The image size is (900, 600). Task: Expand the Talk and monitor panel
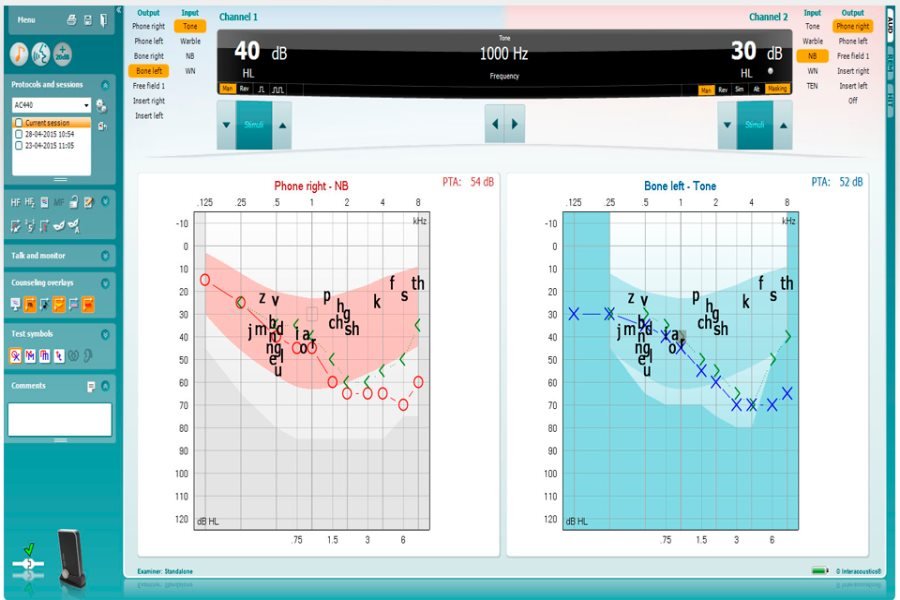(x=105, y=256)
